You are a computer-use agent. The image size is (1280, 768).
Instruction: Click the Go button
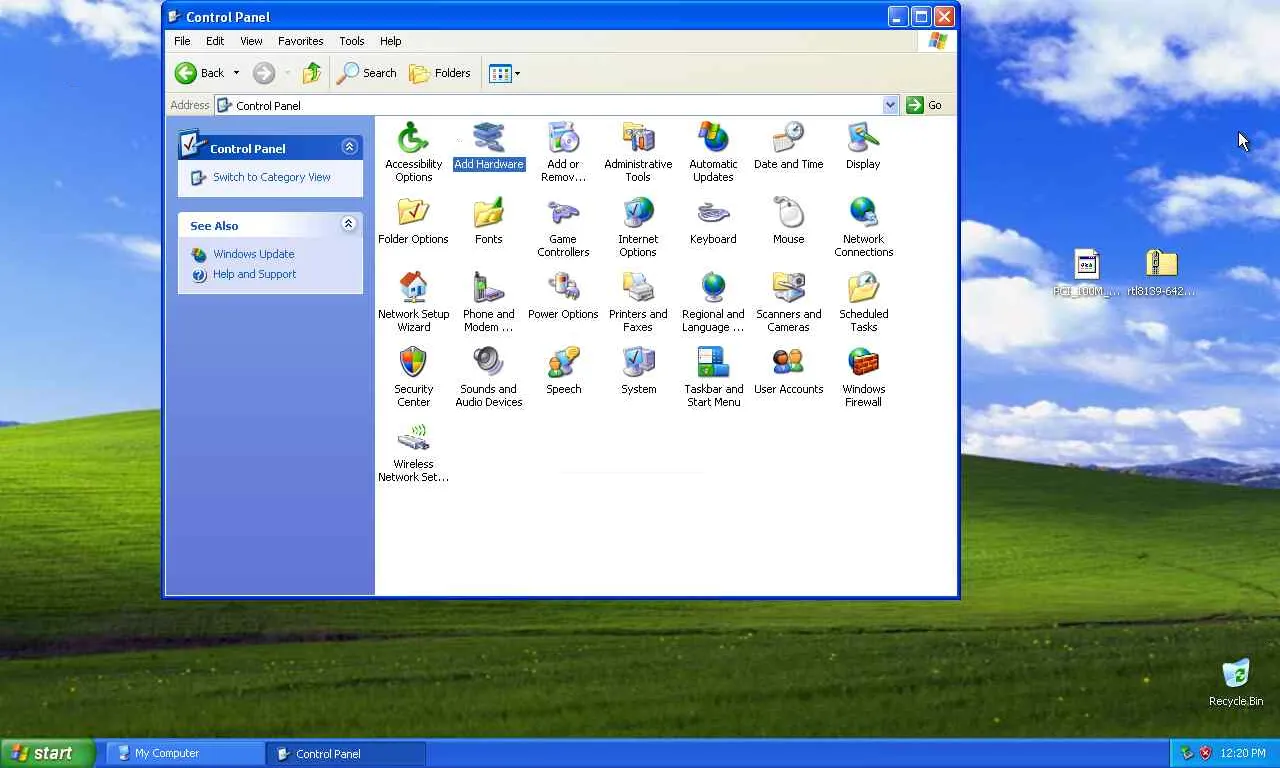pos(925,105)
